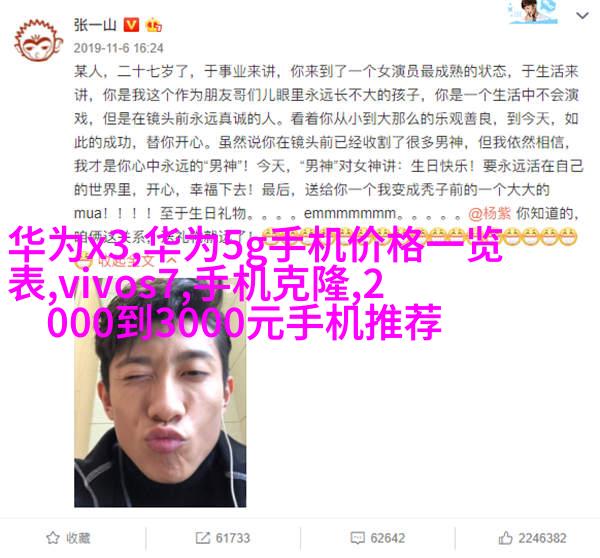The height and width of the screenshot is (558, 600).
Task: Click the star favorite icon
Action: [x=52, y=538]
